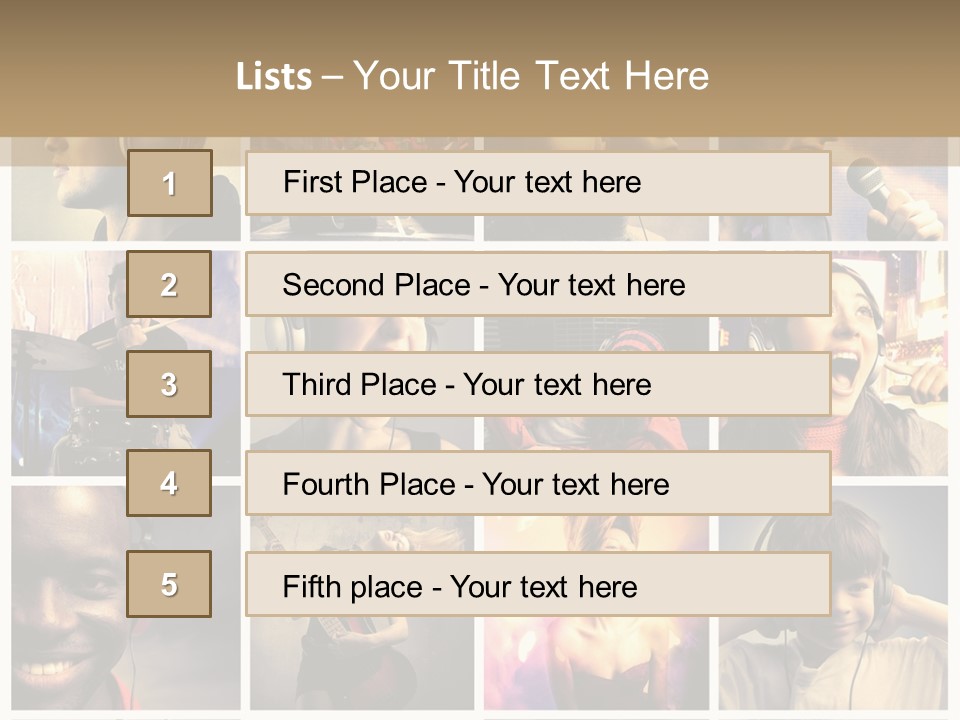Click the Third Place text bar
Screen dimensions: 960x720
click(x=538, y=384)
